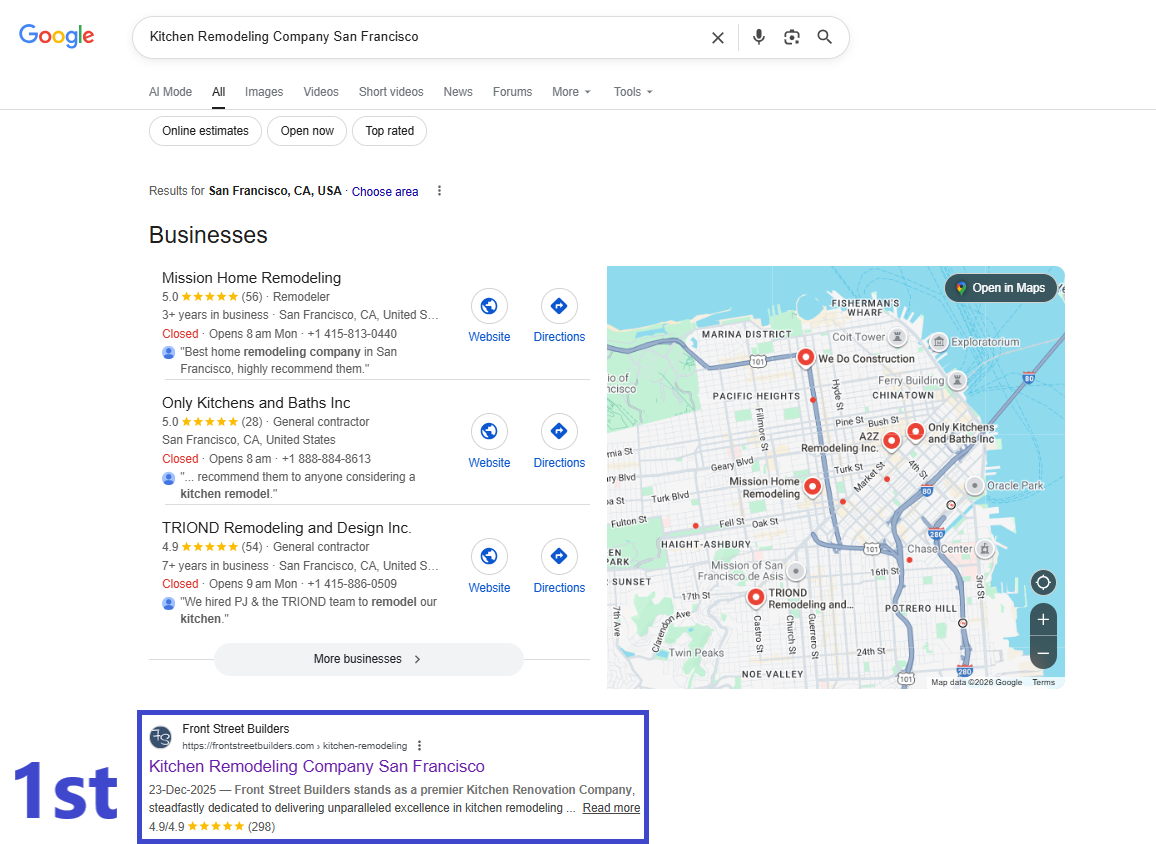The image size is (1156, 844).
Task: Switch to News tab
Action: tap(458, 92)
